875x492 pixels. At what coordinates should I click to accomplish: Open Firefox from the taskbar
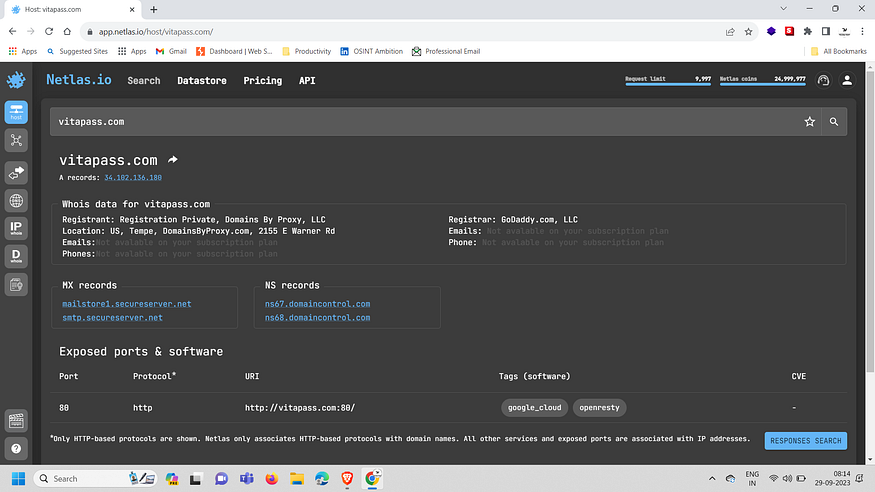[x=272, y=479]
